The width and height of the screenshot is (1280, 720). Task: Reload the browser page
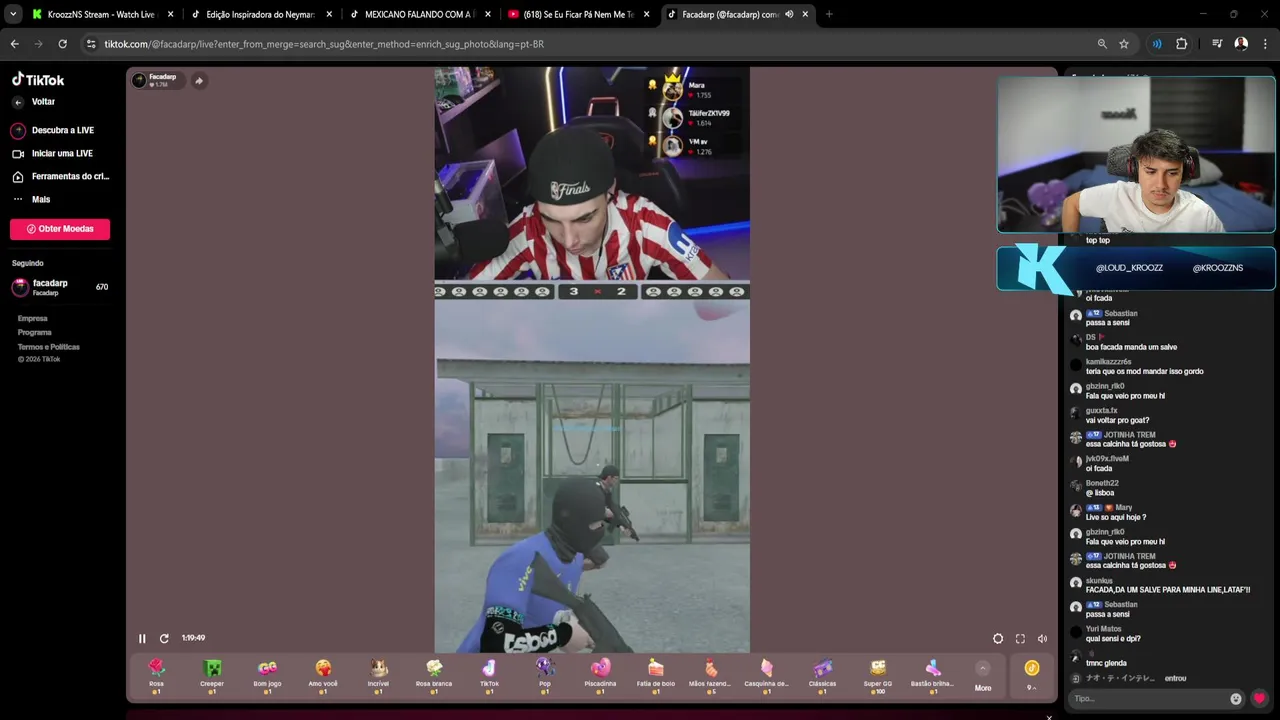(62, 44)
